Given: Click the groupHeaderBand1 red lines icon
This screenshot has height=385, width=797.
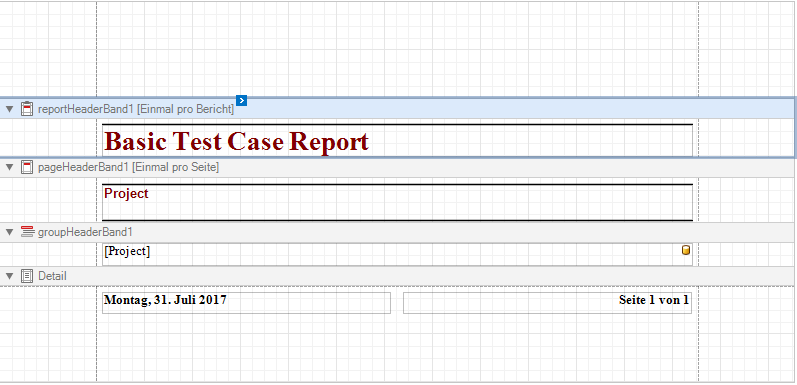Looking at the screenshot, I should coord(27,232).
